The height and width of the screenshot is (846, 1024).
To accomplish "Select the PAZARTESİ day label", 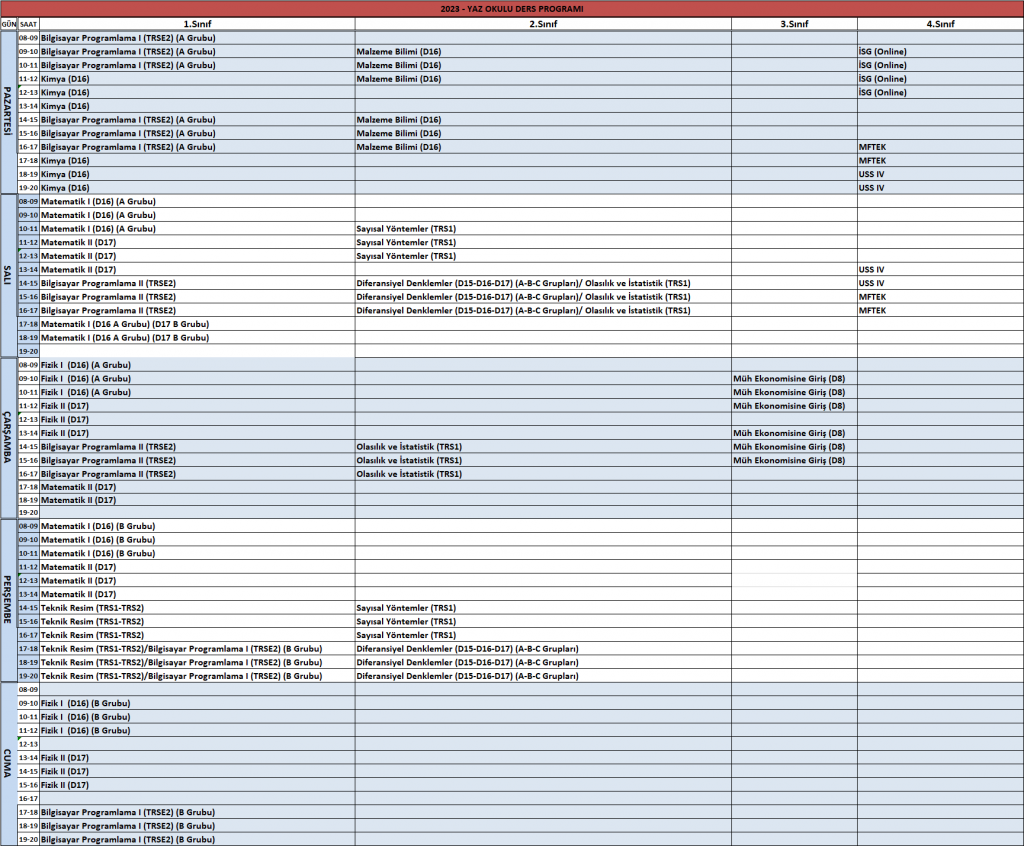I will [9, 112].
